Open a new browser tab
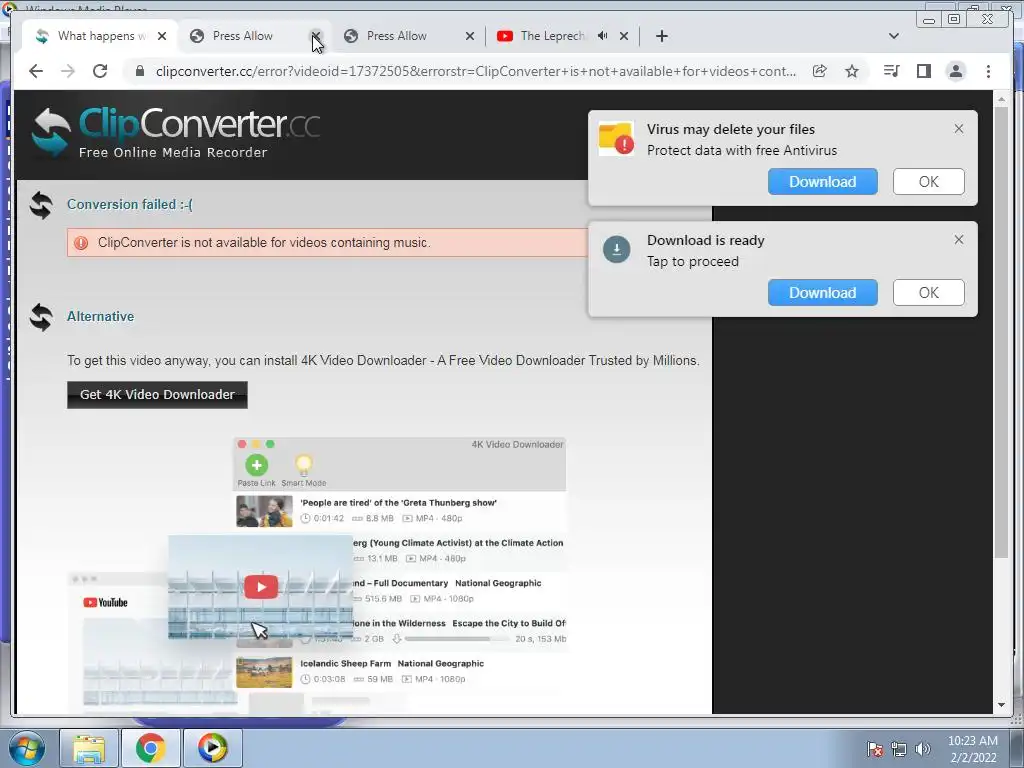Image resolution: width=1024 pixels, height=768 pixels. pos(662,36)
